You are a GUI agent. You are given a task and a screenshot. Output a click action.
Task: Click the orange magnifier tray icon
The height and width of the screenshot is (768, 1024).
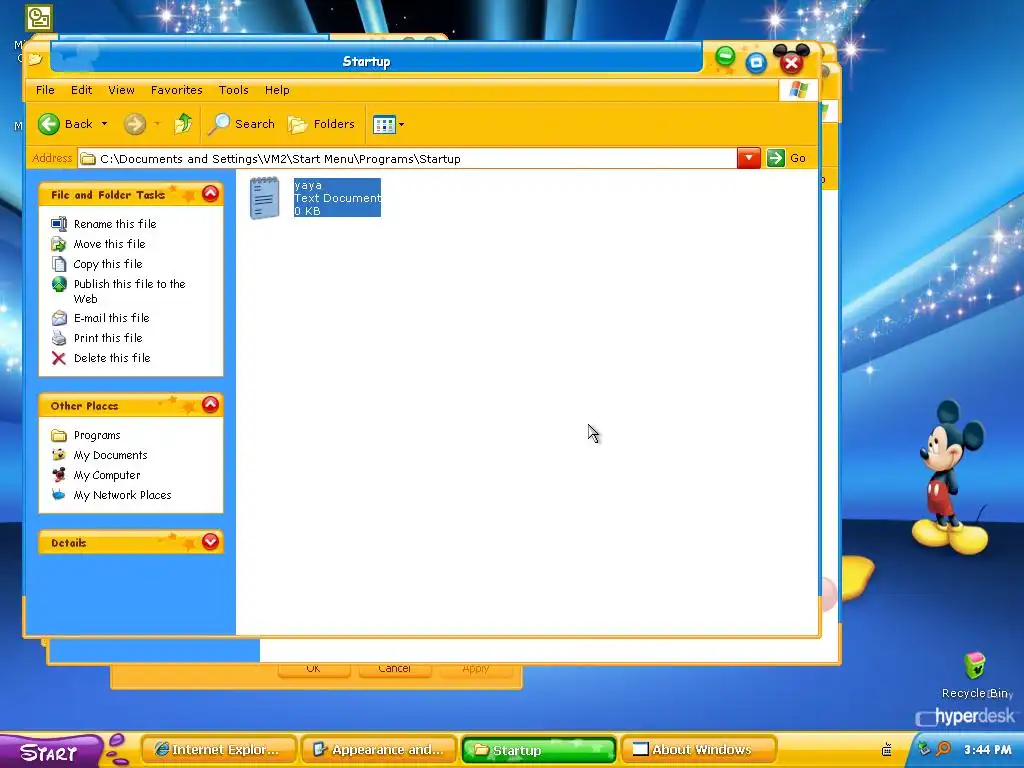coord(943,749)
